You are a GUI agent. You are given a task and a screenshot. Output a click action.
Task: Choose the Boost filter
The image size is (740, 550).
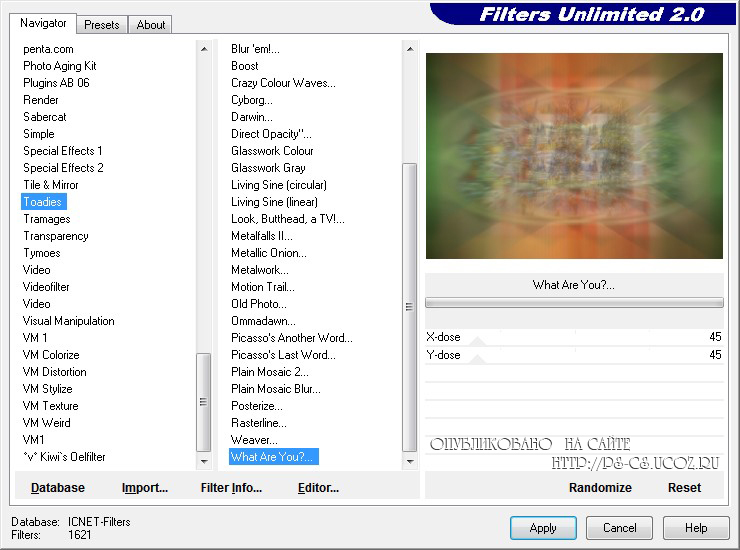244,66
